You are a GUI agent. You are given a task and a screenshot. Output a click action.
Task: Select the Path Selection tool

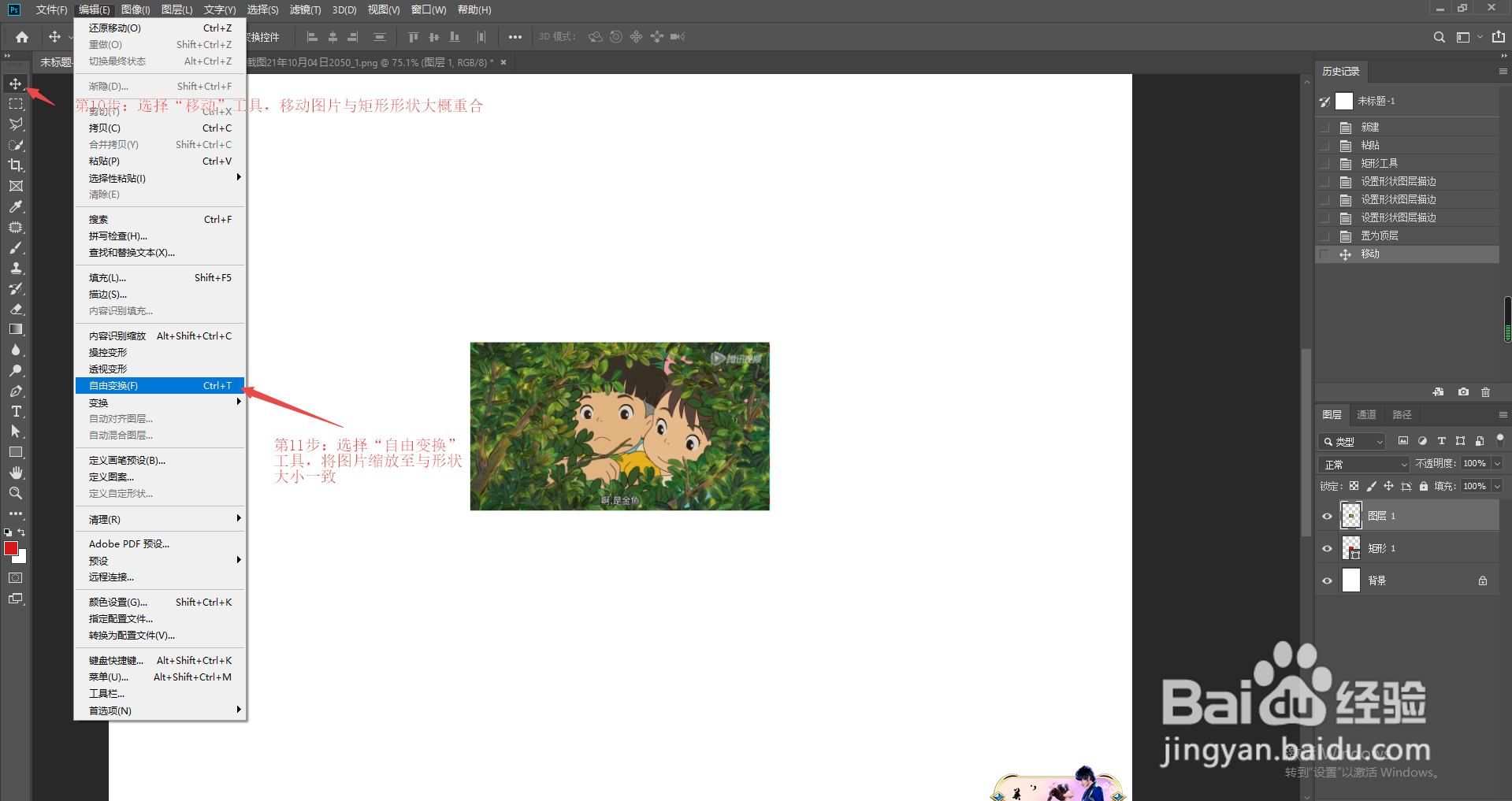point(16,432)
